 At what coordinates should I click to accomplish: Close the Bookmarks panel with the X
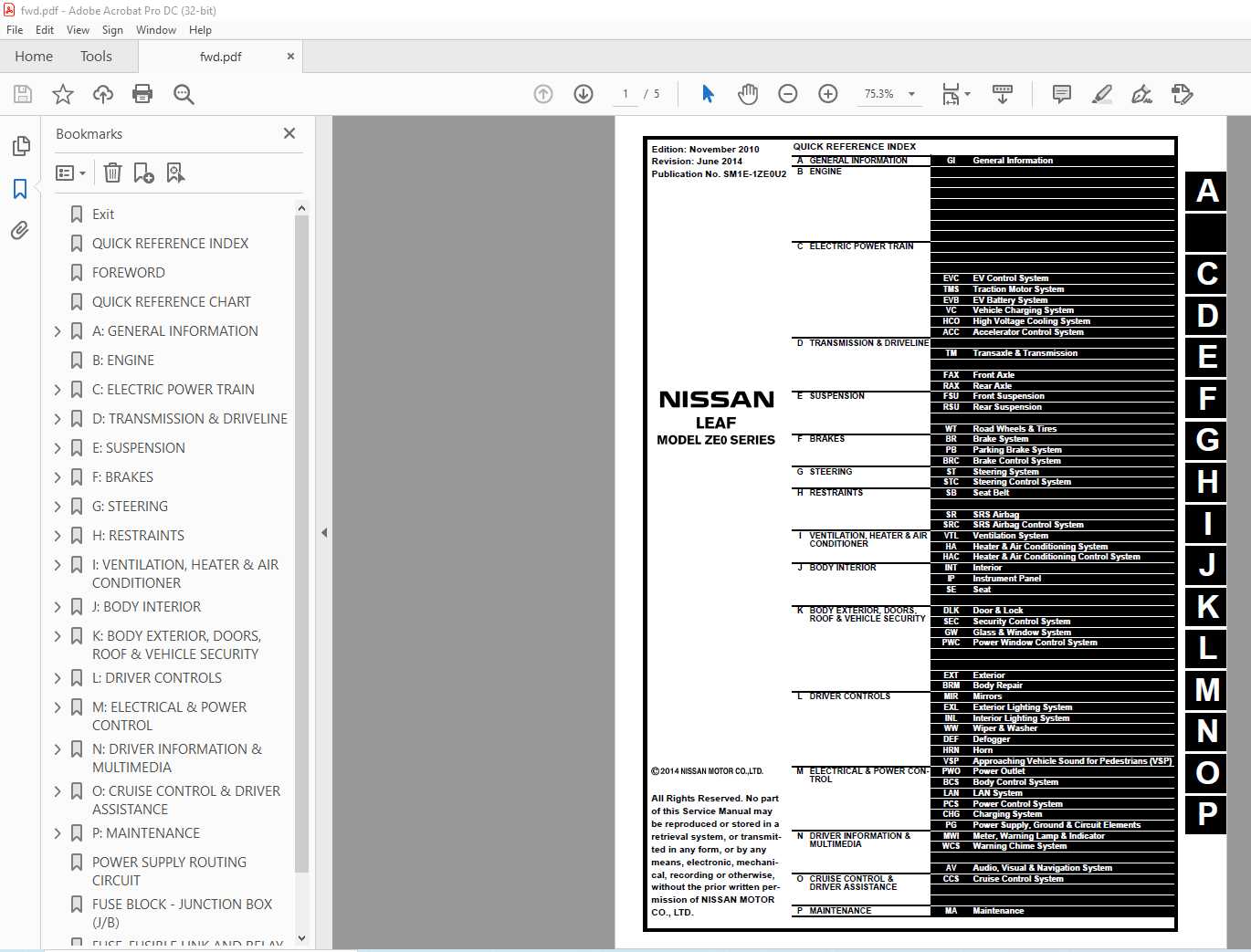pyautogui.click(x=289, y=133)
